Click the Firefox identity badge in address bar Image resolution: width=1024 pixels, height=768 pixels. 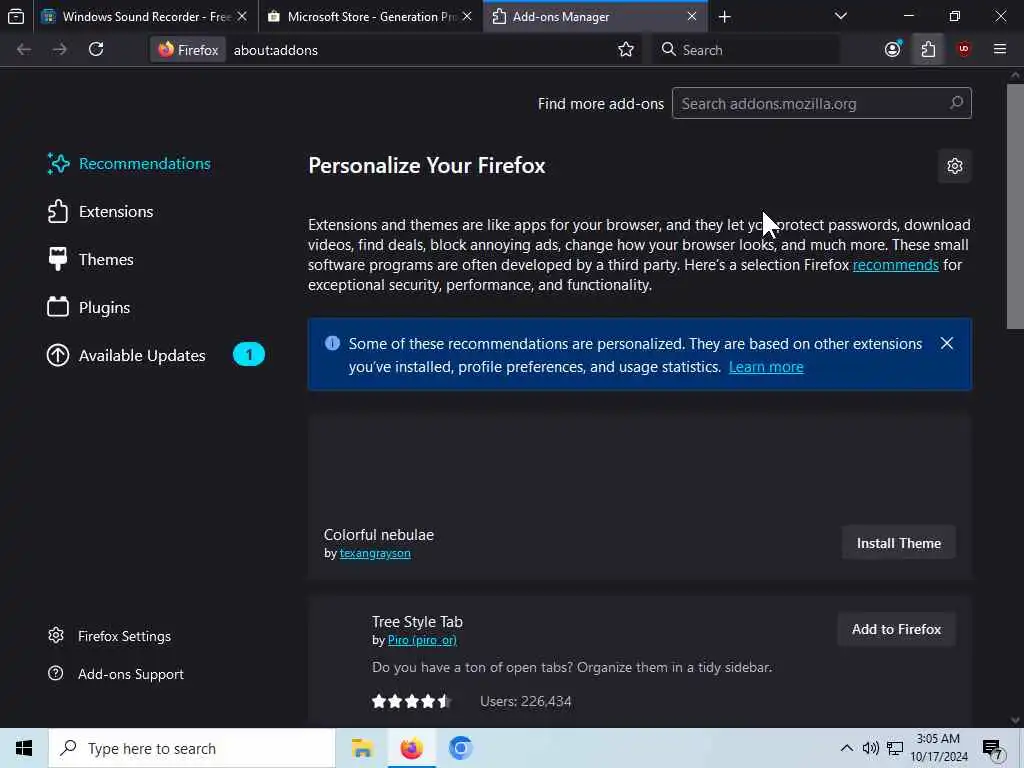click(x=188, y=50)
